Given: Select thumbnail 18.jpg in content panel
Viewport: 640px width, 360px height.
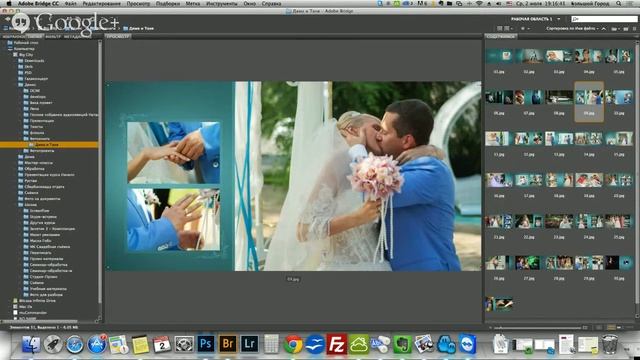Looking at the screenshot, I should (559, 180).
